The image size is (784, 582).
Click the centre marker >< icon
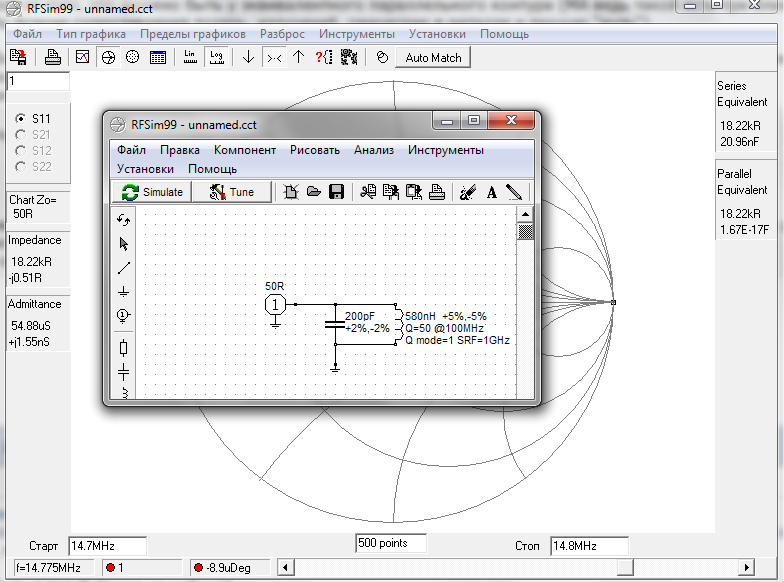tap(274, 58)
